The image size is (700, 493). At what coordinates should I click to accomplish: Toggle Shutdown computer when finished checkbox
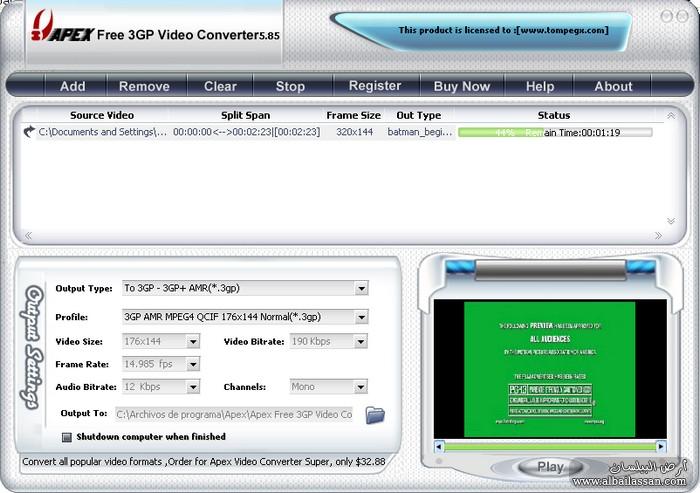click(67, 437)
